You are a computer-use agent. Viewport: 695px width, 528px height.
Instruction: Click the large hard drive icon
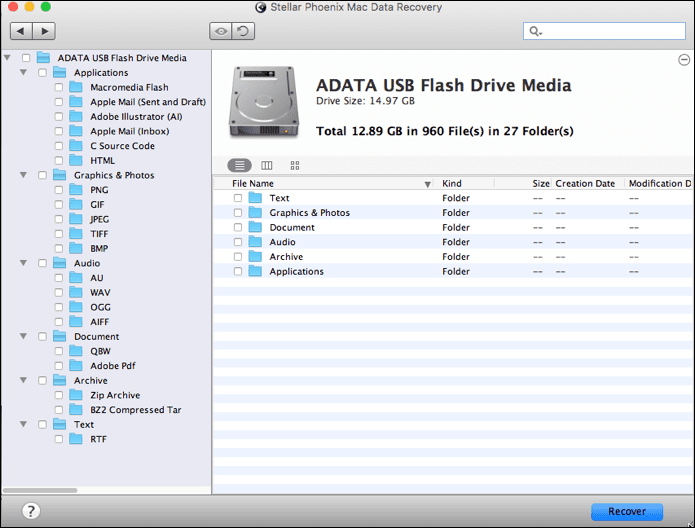[x=264, y=102]
